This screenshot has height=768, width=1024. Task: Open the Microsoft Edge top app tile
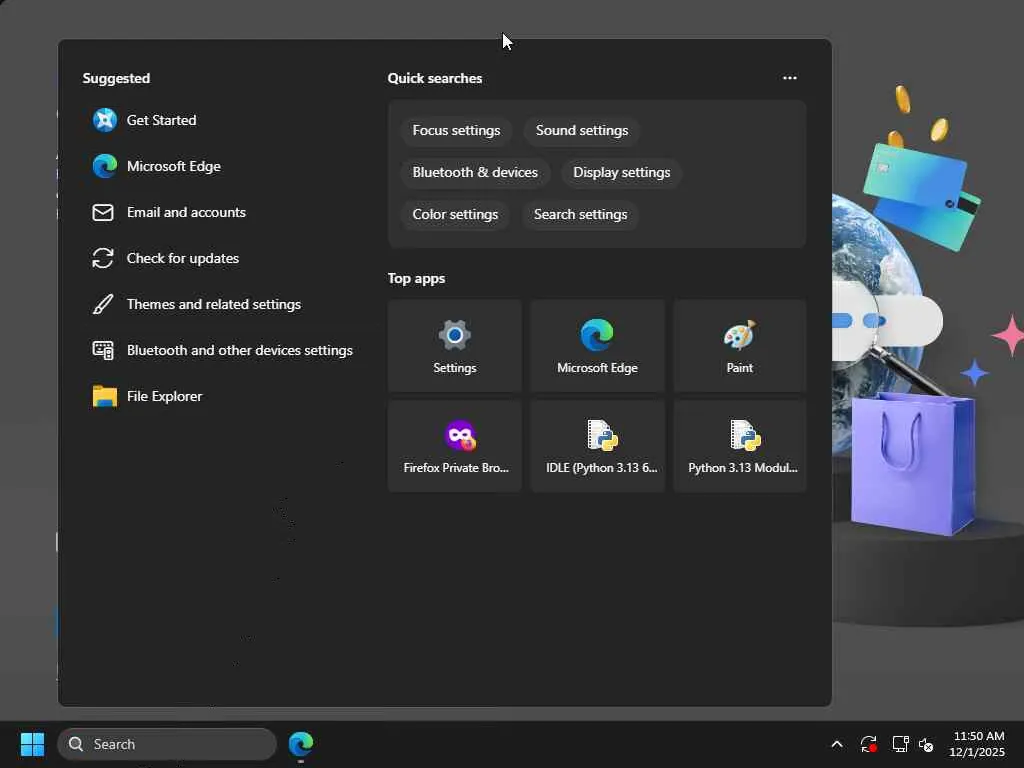[597, 346]
